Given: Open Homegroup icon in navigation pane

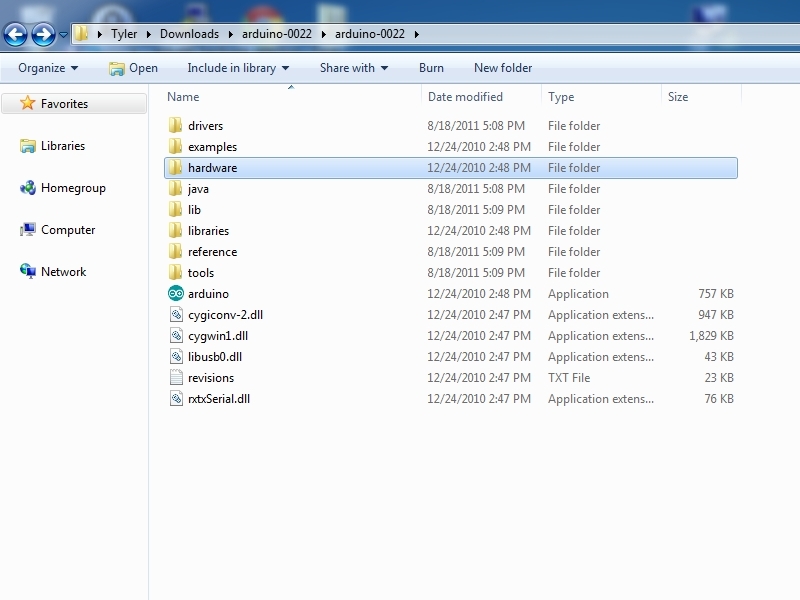Looking at the screenshot, I should [x=28, y=188].
